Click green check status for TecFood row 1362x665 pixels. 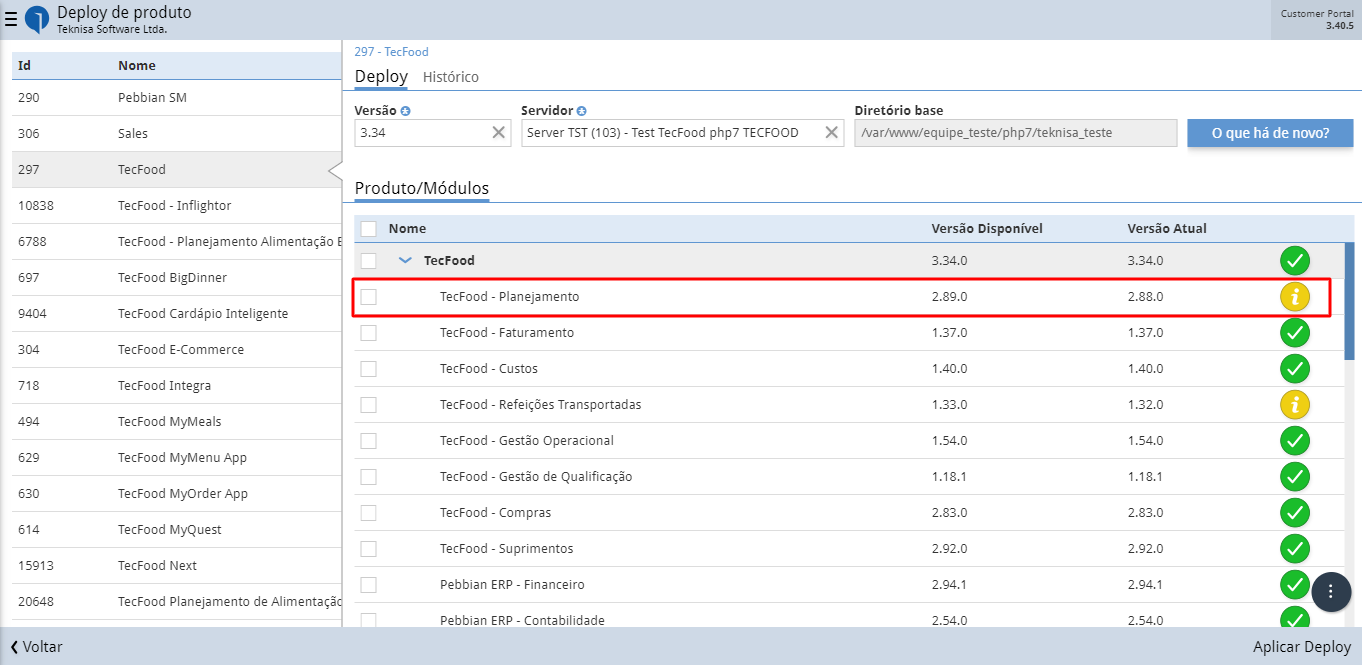coord(1295,261)
